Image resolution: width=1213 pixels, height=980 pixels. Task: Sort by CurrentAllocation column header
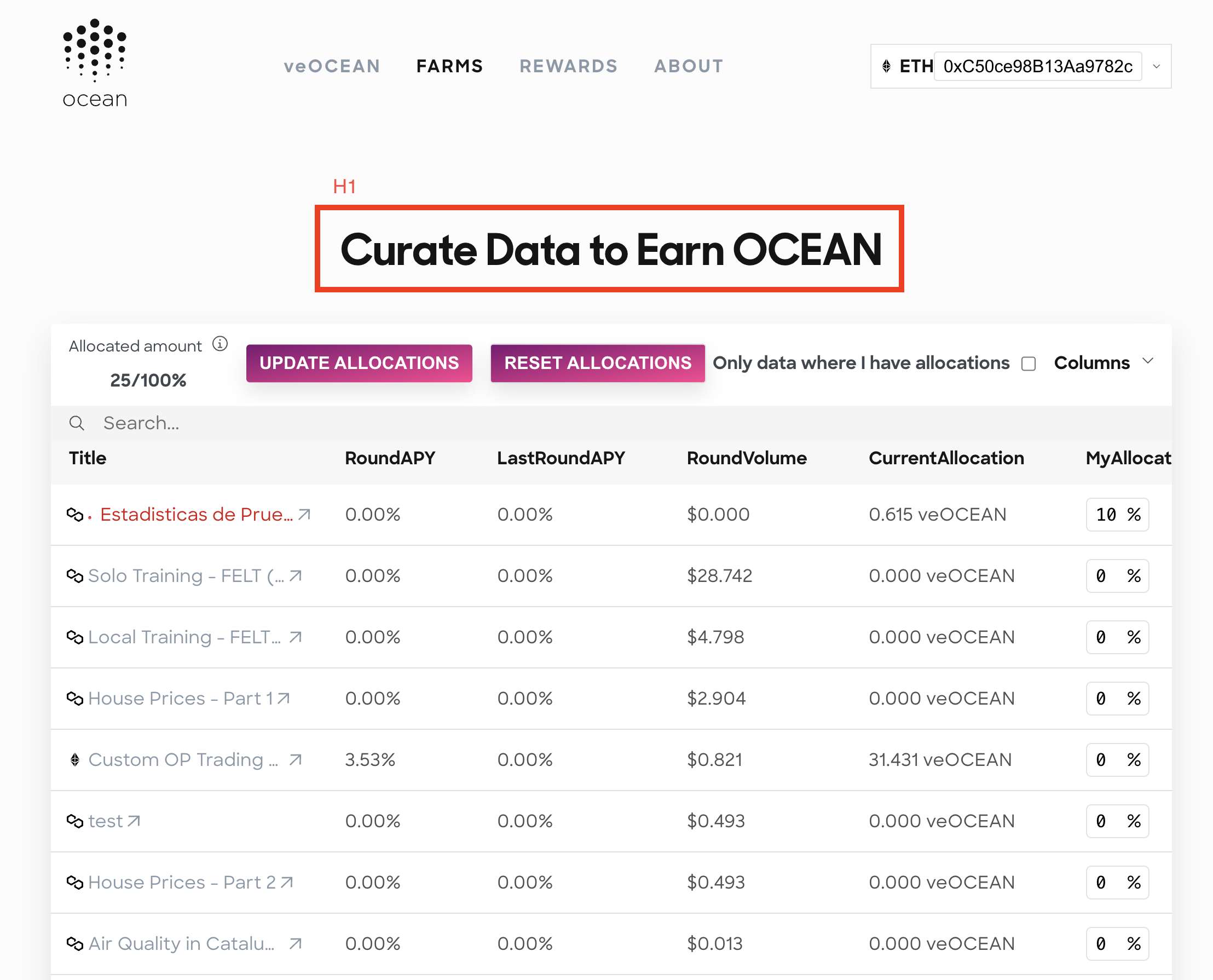click(x=946, y=458)
